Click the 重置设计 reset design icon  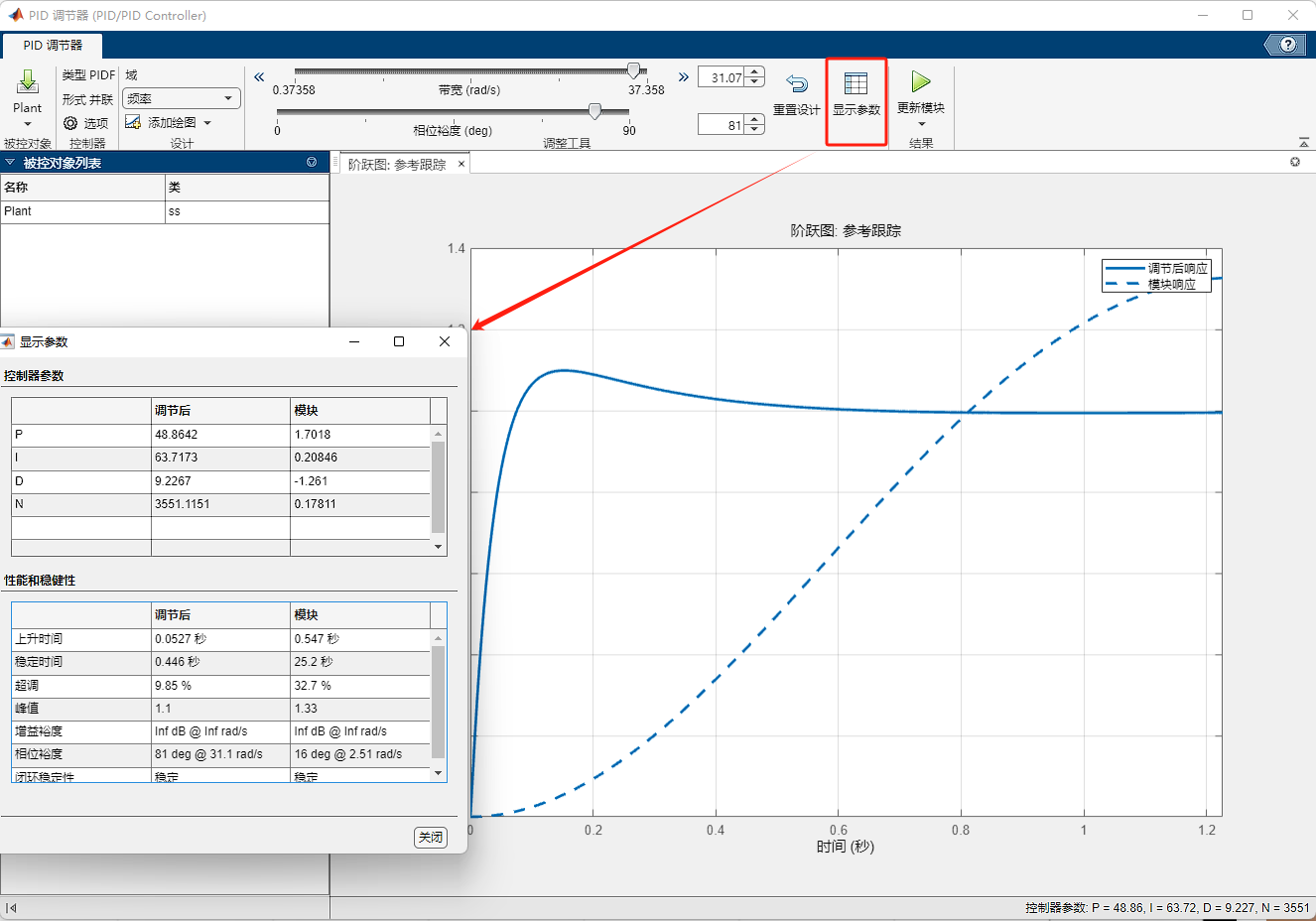coord(797,83)
